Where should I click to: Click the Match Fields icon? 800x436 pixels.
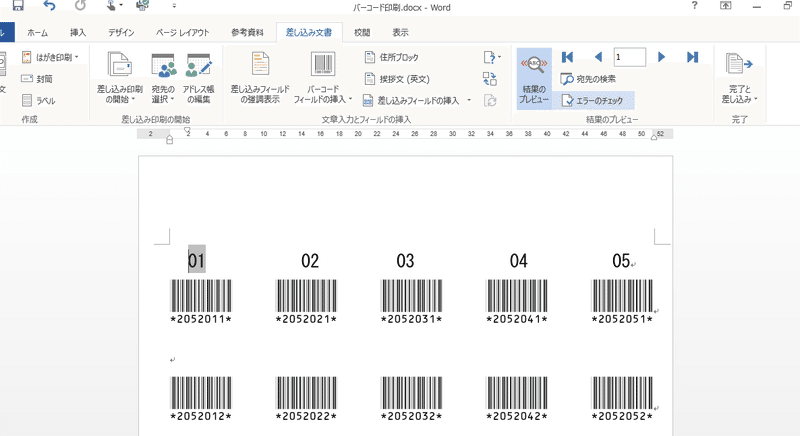coord(490,79)
